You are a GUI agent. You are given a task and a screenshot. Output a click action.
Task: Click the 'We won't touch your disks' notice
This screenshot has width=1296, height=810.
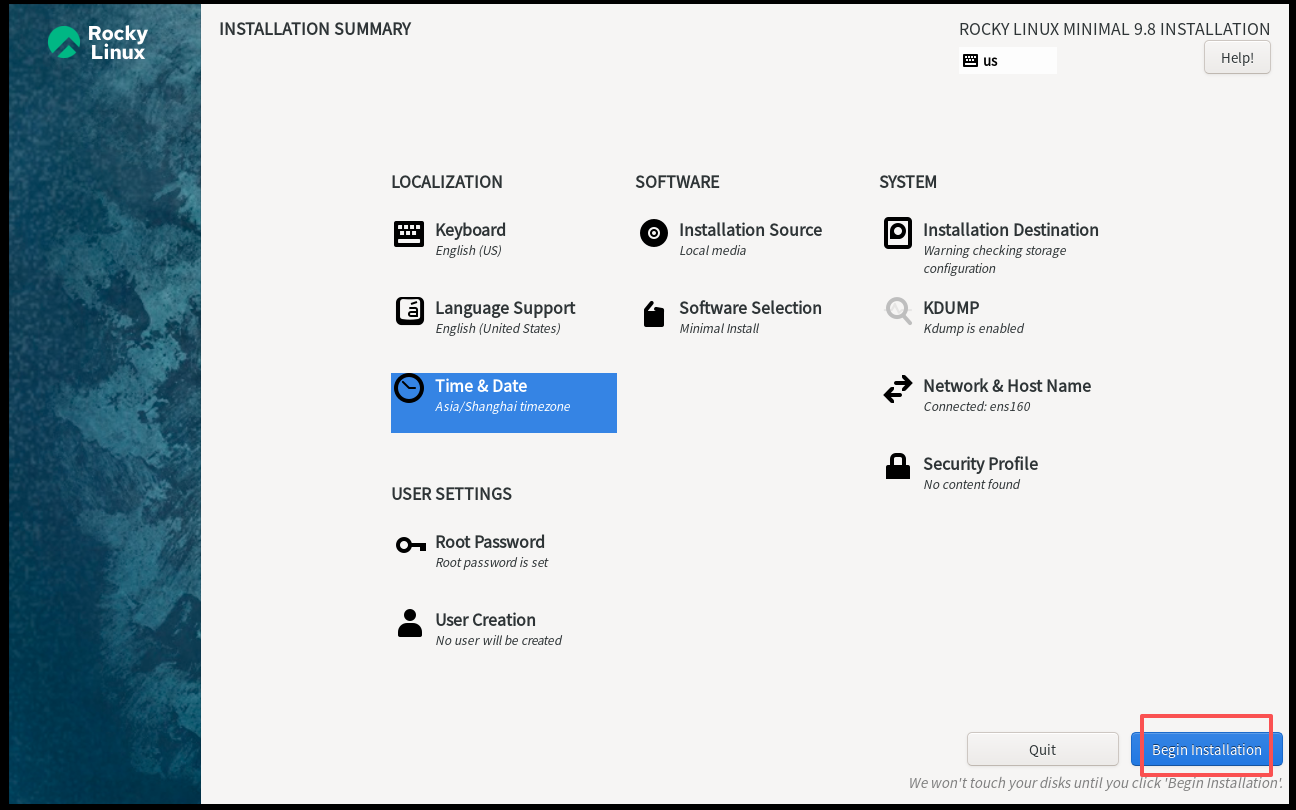tap(1095, 783)
